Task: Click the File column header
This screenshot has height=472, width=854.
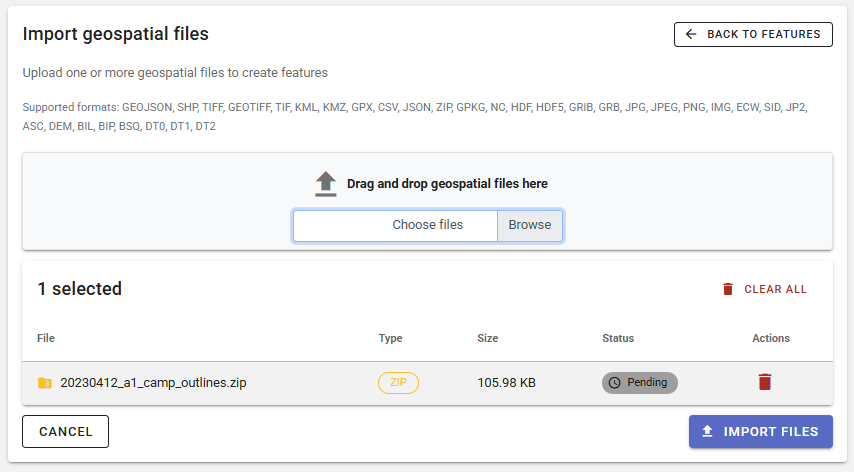Action: coord(46,338)
